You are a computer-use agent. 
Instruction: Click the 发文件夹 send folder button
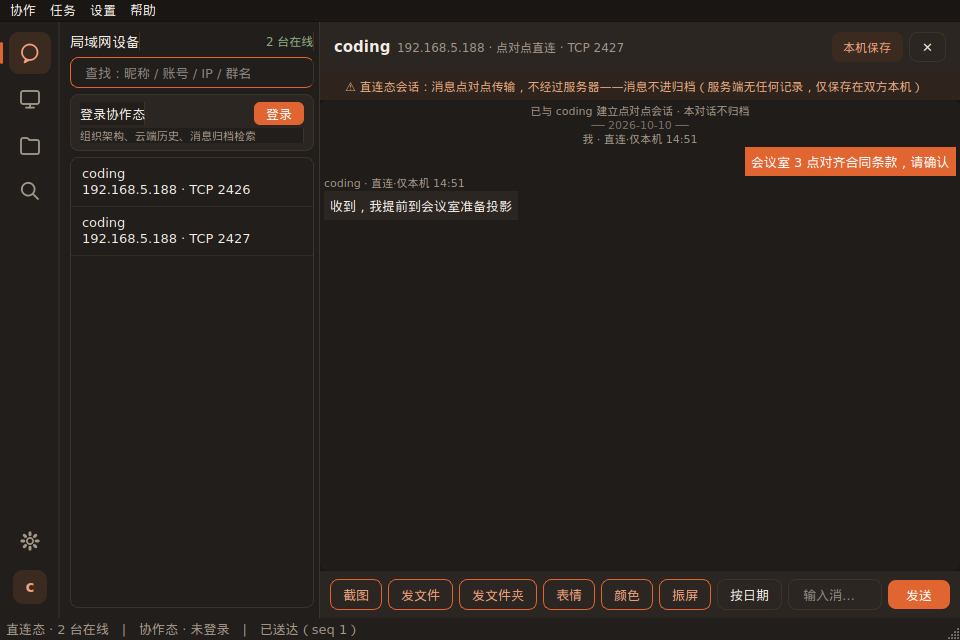pos(498,595)
